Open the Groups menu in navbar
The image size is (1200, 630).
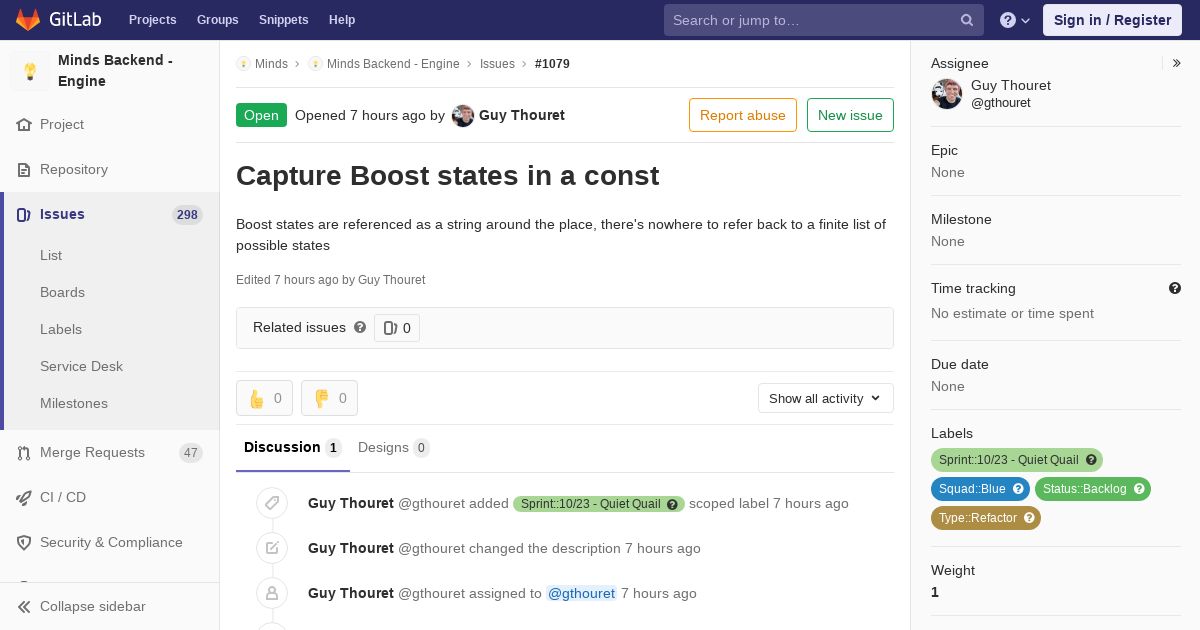(217, 20)
